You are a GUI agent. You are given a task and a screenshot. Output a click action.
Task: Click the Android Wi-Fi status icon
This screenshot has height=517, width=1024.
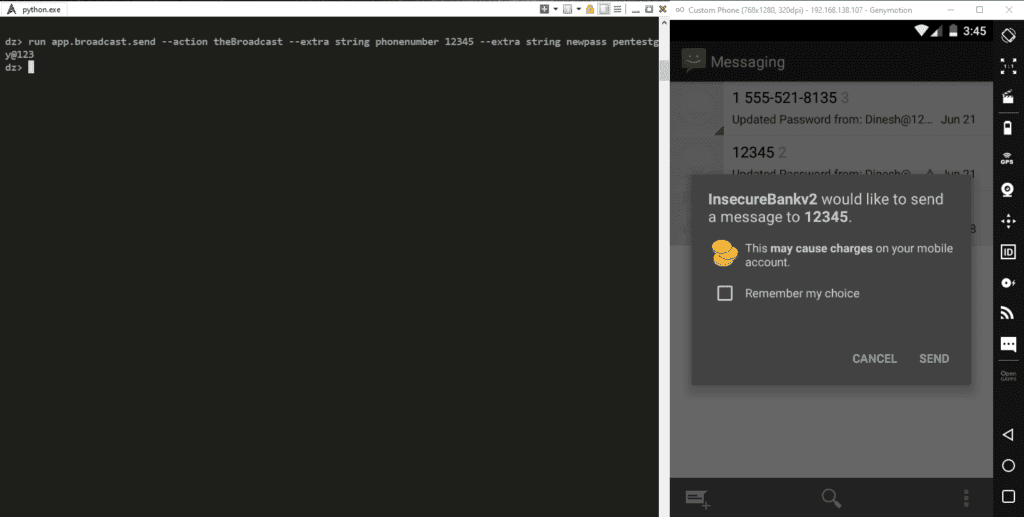click(x=921, y=31)
